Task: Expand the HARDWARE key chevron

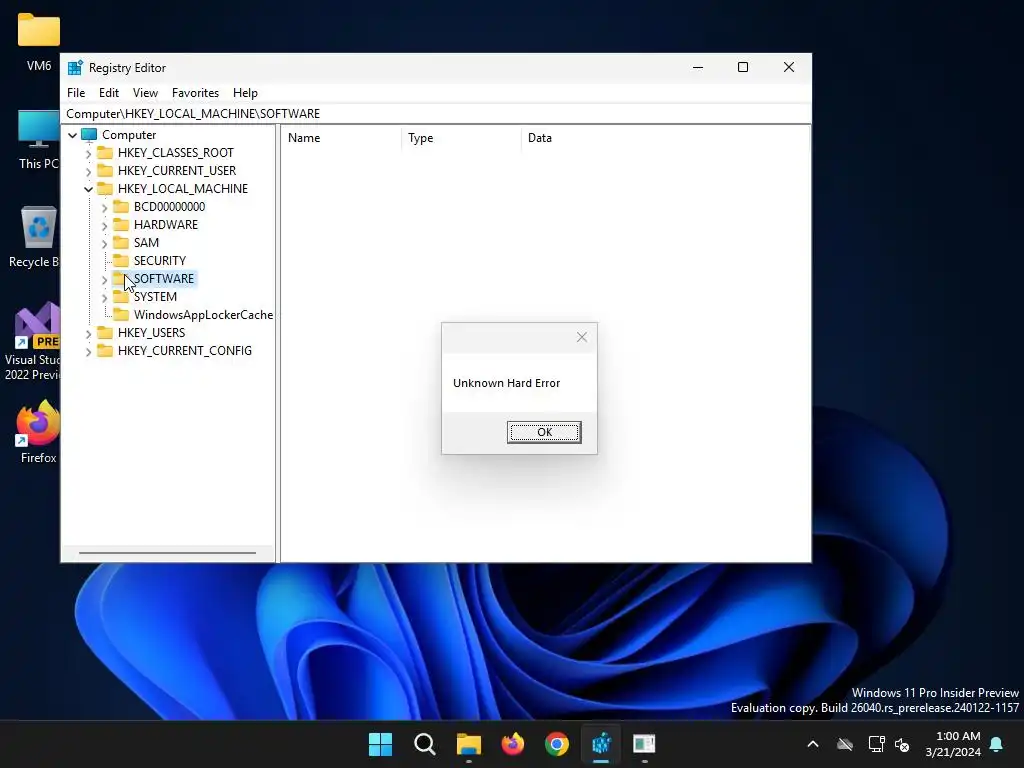Action: click(104, 225)
